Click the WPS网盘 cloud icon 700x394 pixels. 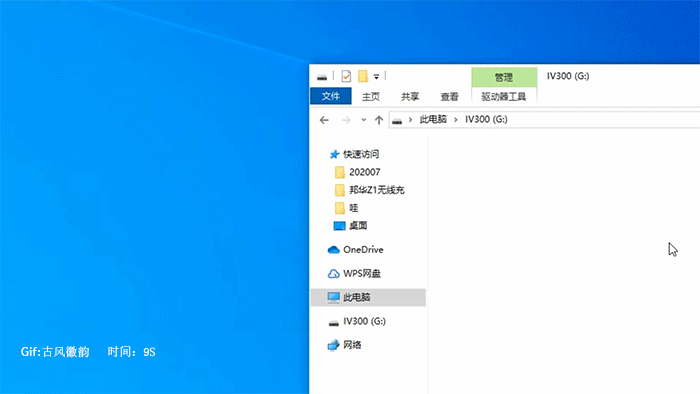coord(333,274)
